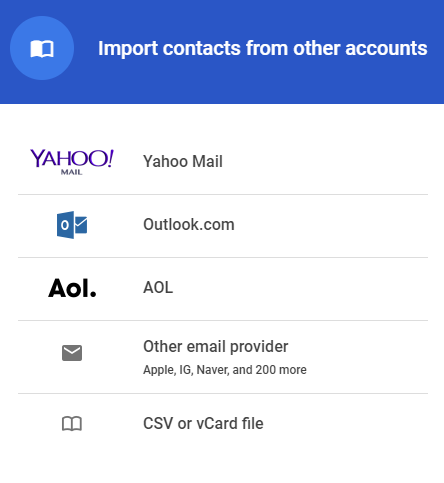This screenshot has width=444, height=483.
Task: Click the small MAIL text under Yahoo logo
Action: point(71,172)
